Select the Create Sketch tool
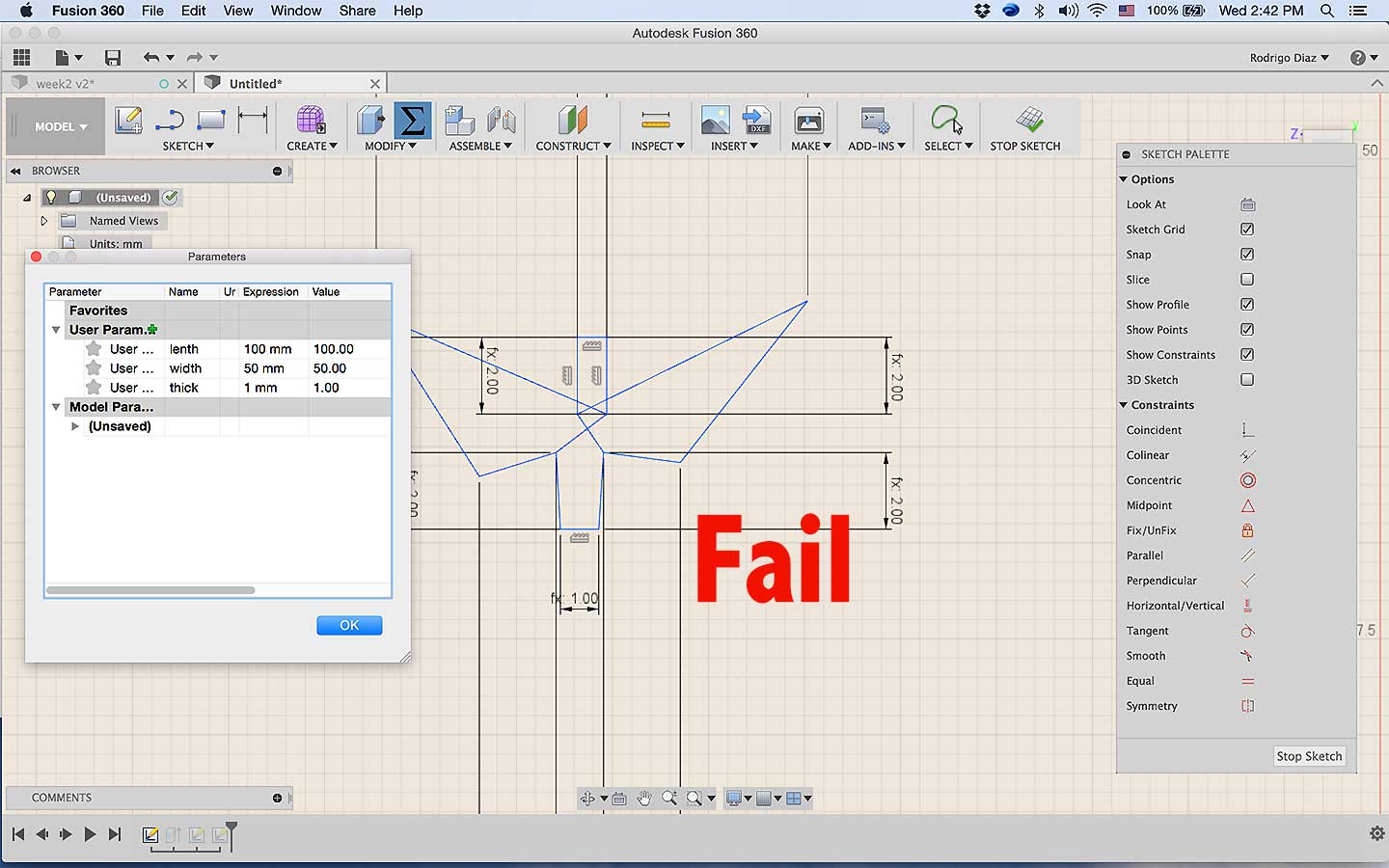 coord(128,121)
